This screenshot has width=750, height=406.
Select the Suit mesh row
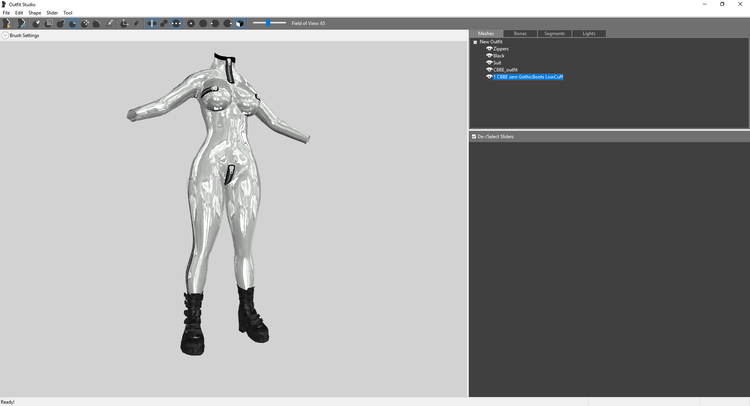point(497,63)
